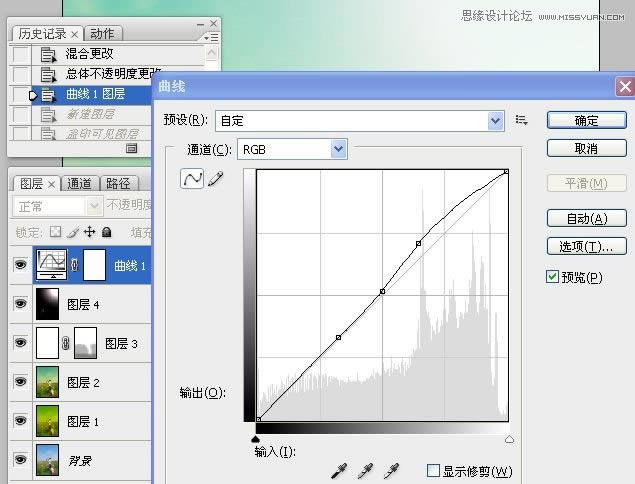Click the 确定 (OK) button
Image resolution: width=635 pixels, height=484 pixels.
[x=586, y=120]
